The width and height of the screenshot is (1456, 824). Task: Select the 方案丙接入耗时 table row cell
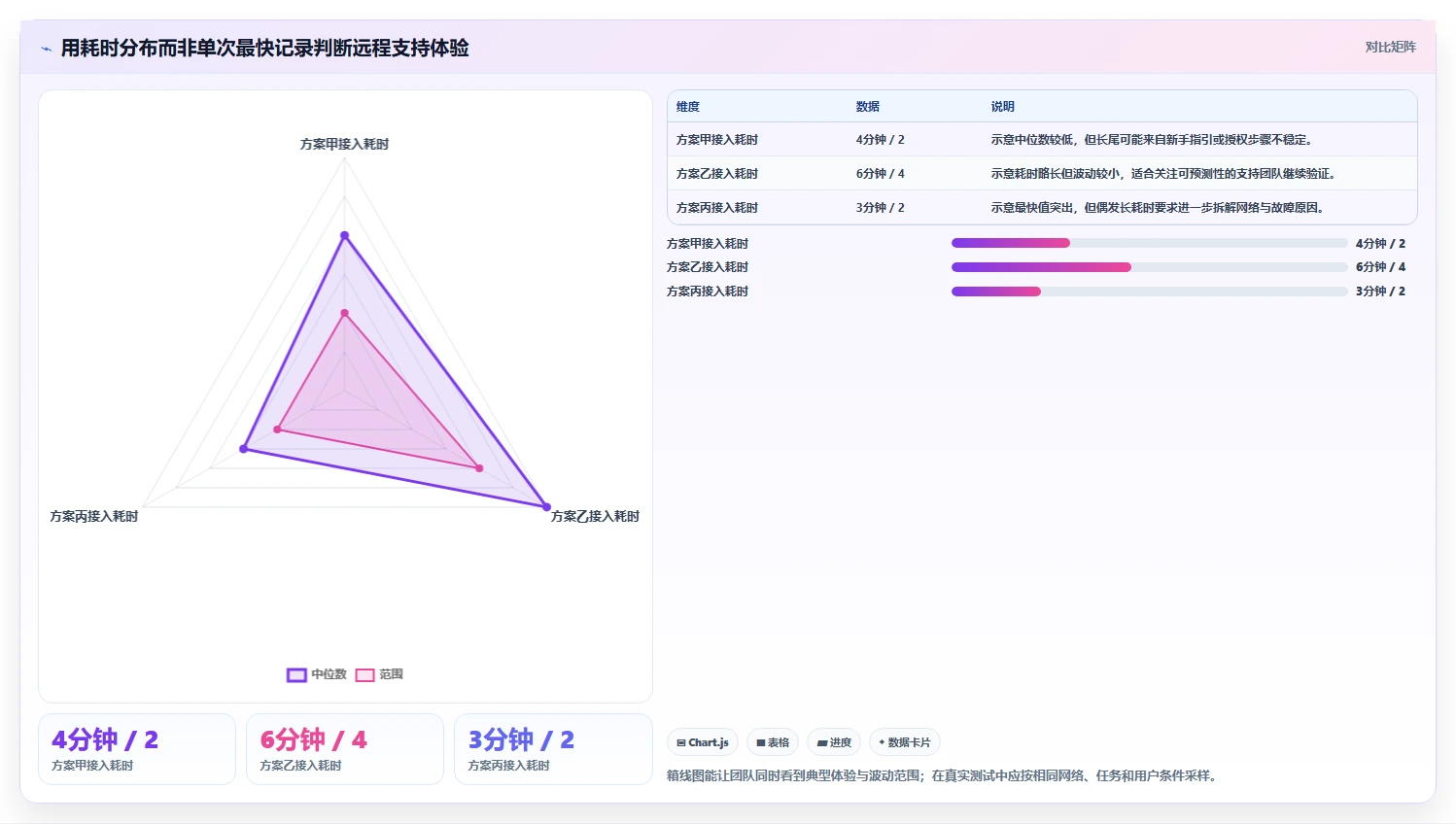point(717,208)
